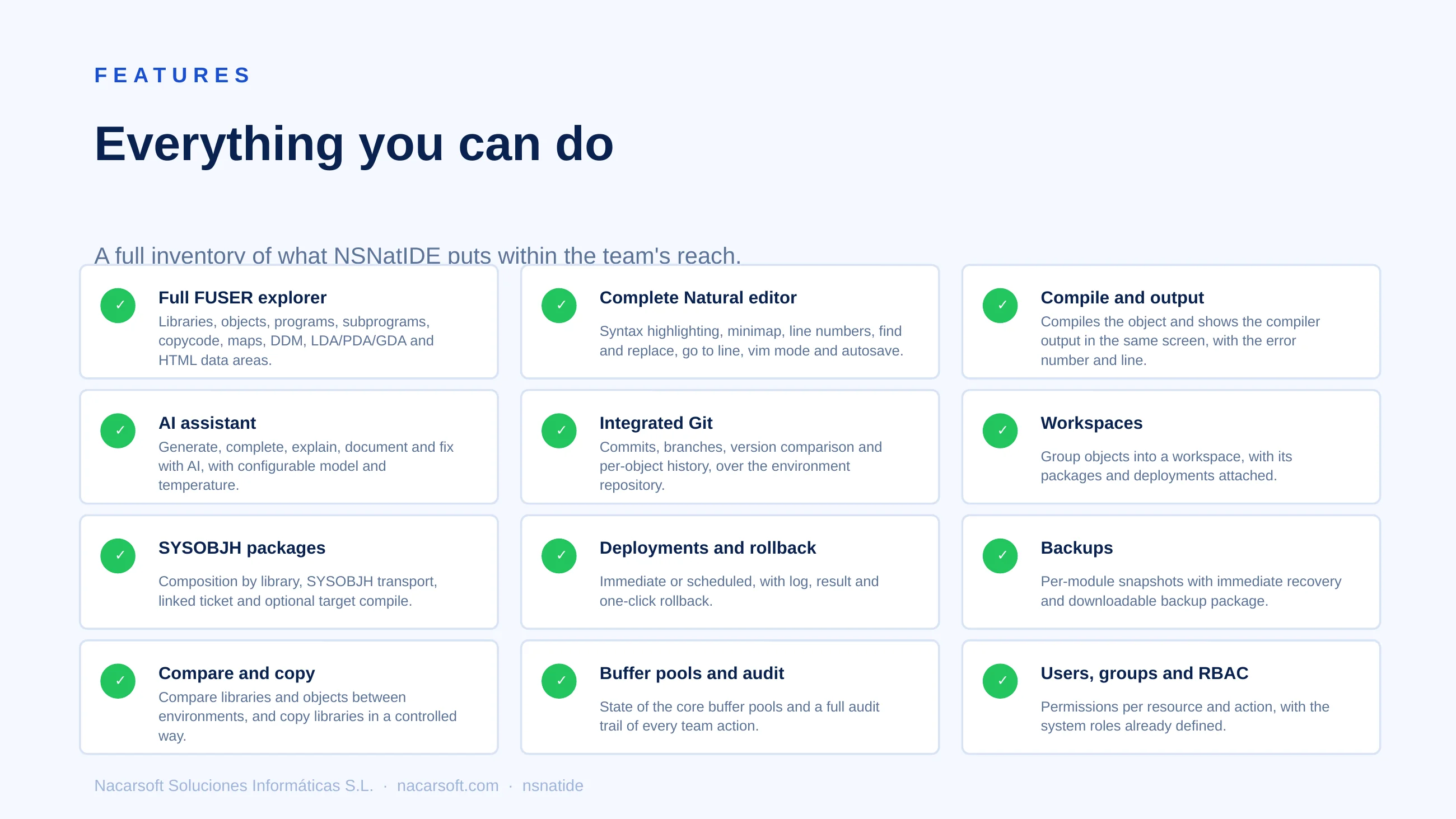Viewport: 1456px width, 819px height.
Task: Select the Deployments and rollback title
Action: coord(708,547)
